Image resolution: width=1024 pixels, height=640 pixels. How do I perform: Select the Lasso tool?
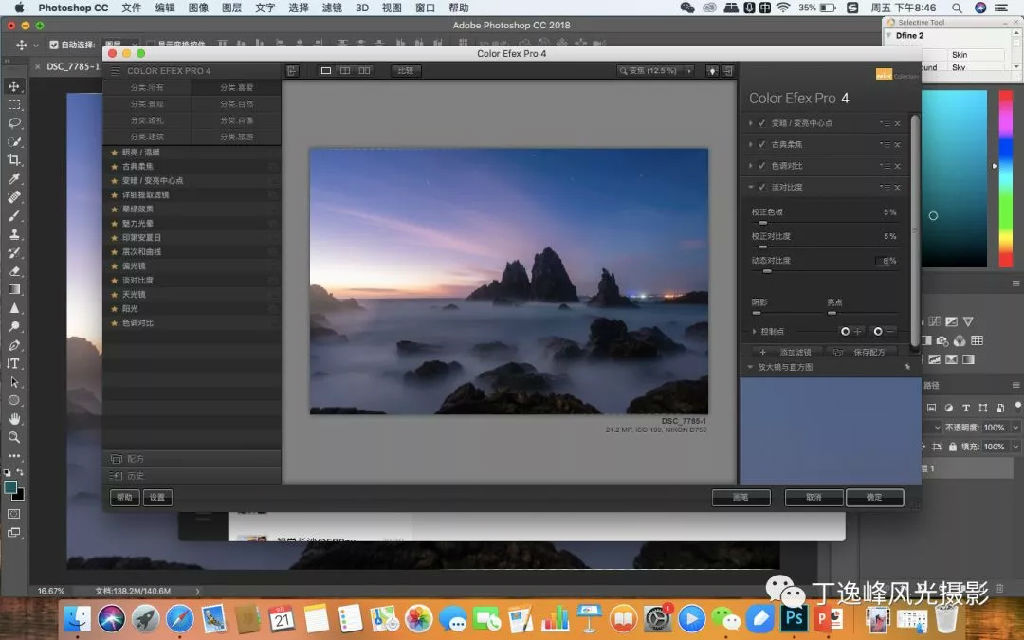pyautogui.click(x=14, y=123)
